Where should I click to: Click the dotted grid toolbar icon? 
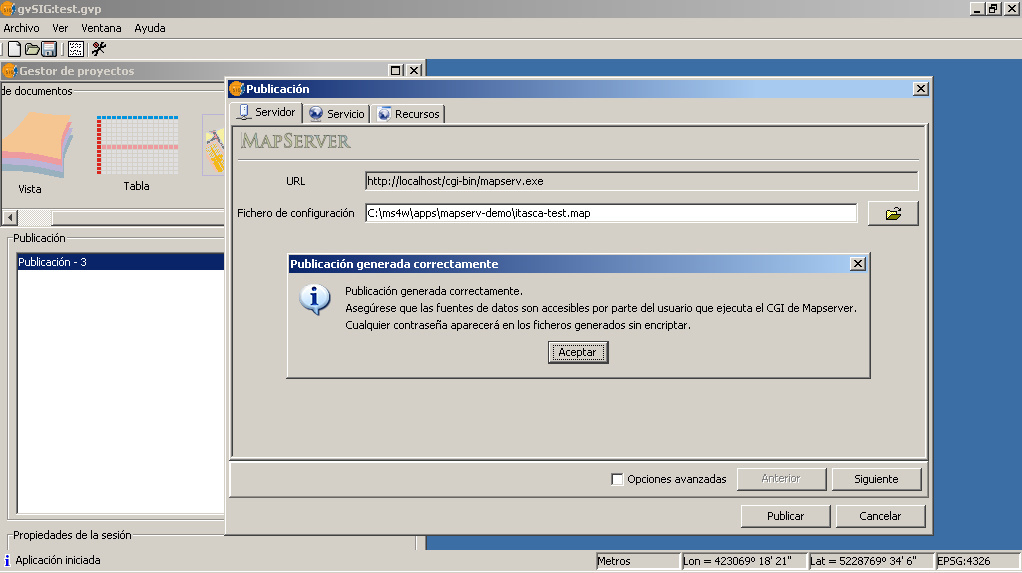pyautogui.click(x=76, y=49)
